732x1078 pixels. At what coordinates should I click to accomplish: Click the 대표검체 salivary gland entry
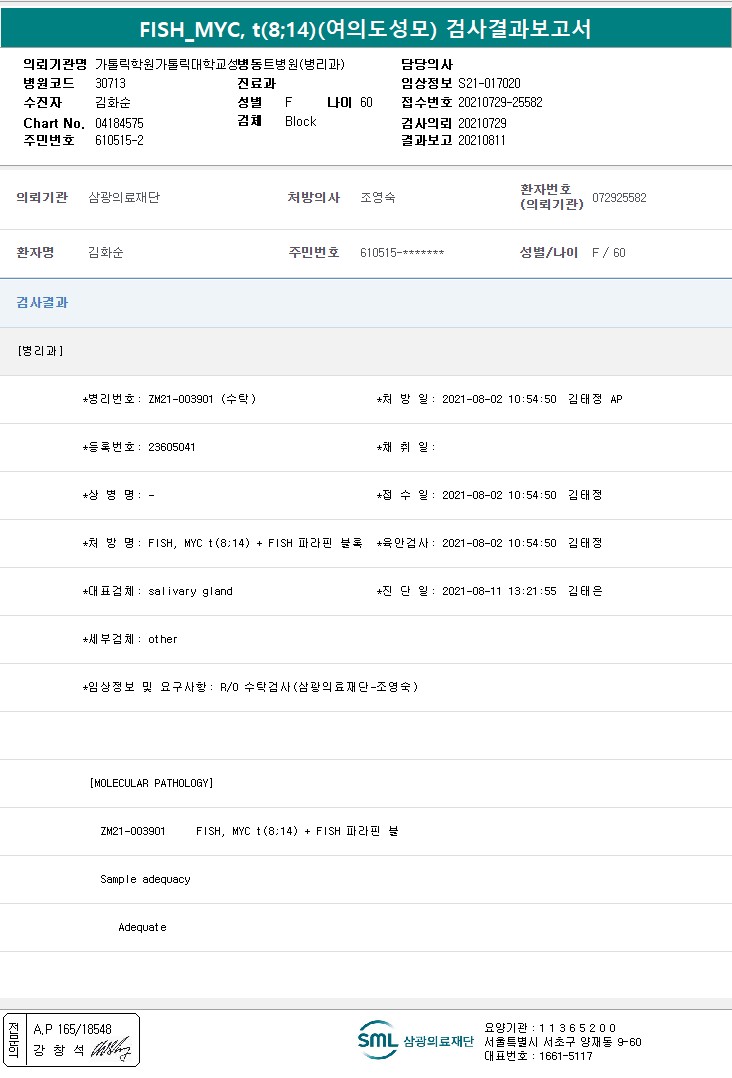[190, 591]
